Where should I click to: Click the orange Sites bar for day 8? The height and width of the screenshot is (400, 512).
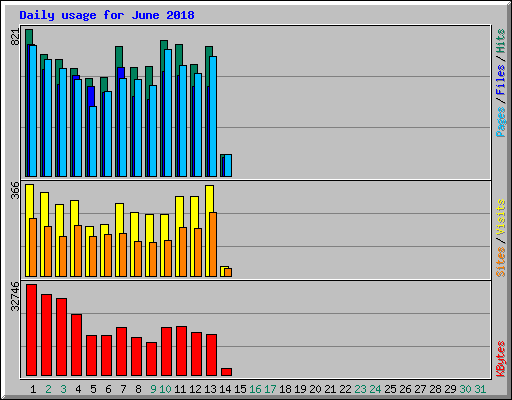[138, 259]
